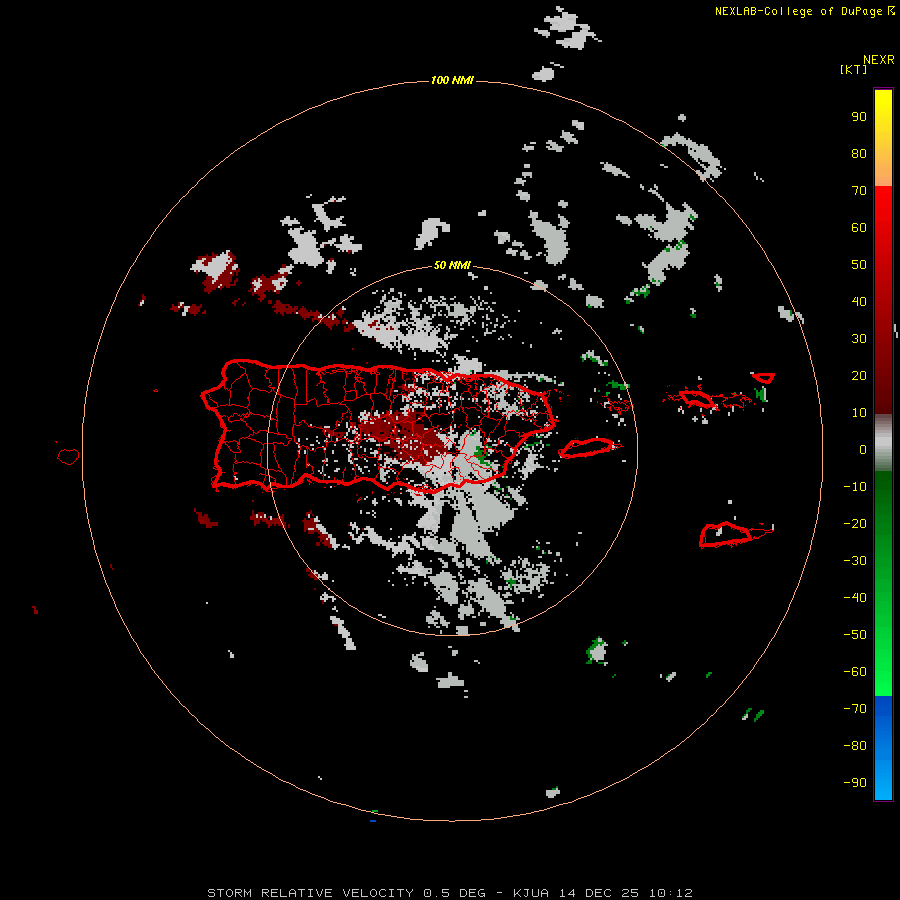900x900 pixels.
Task: Click the -40 value on the velocity scale
Action: coord(855,598)
